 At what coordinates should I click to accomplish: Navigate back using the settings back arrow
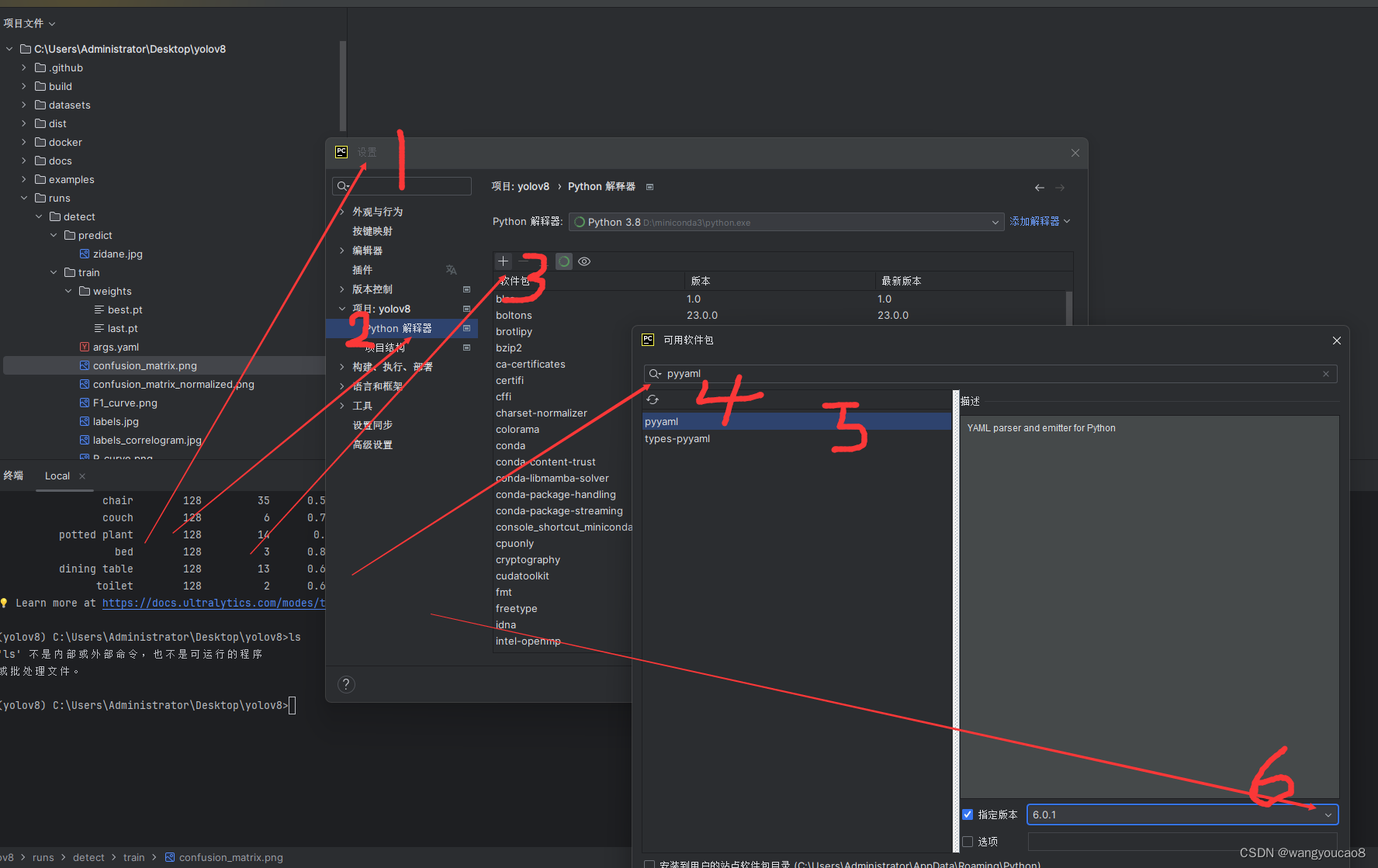[x=1040, y=187]
